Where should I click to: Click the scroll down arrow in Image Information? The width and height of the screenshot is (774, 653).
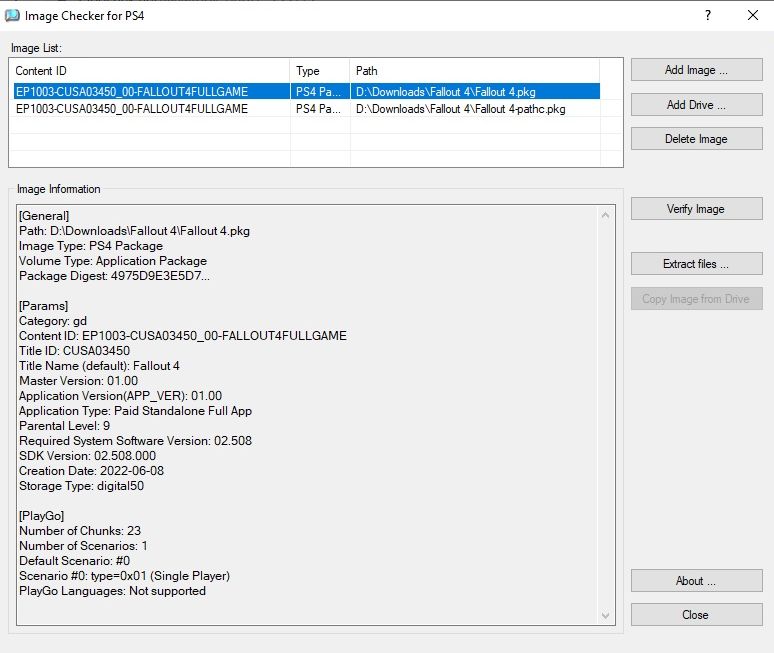click(606, 615)
